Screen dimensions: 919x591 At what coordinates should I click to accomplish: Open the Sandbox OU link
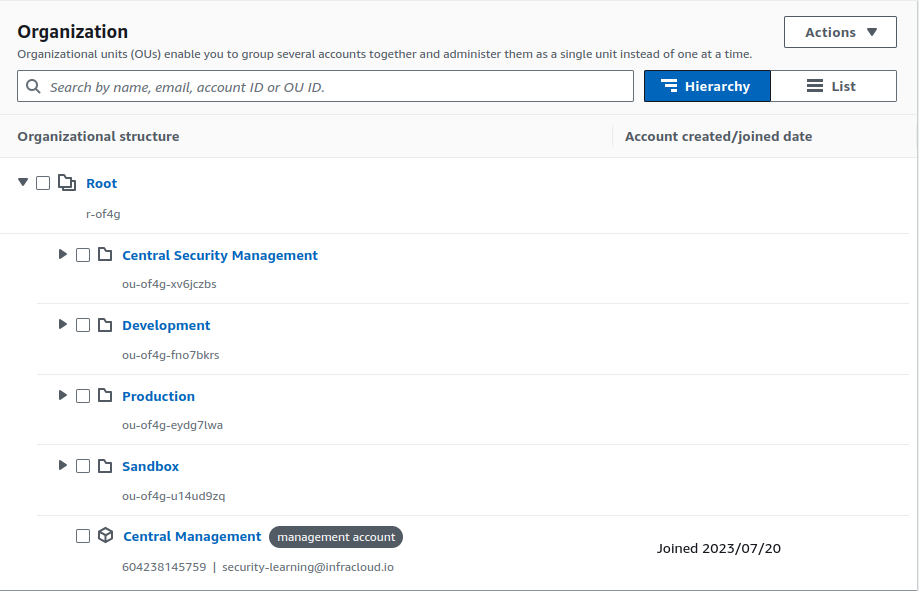(x=150, y=466)
